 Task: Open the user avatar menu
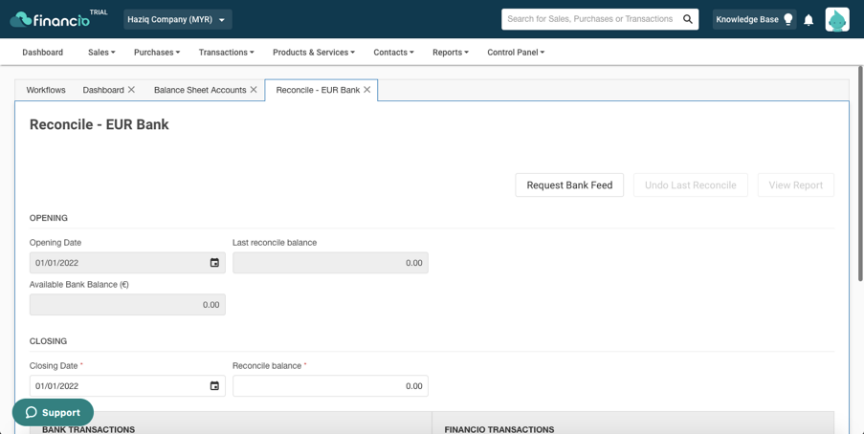837,19
